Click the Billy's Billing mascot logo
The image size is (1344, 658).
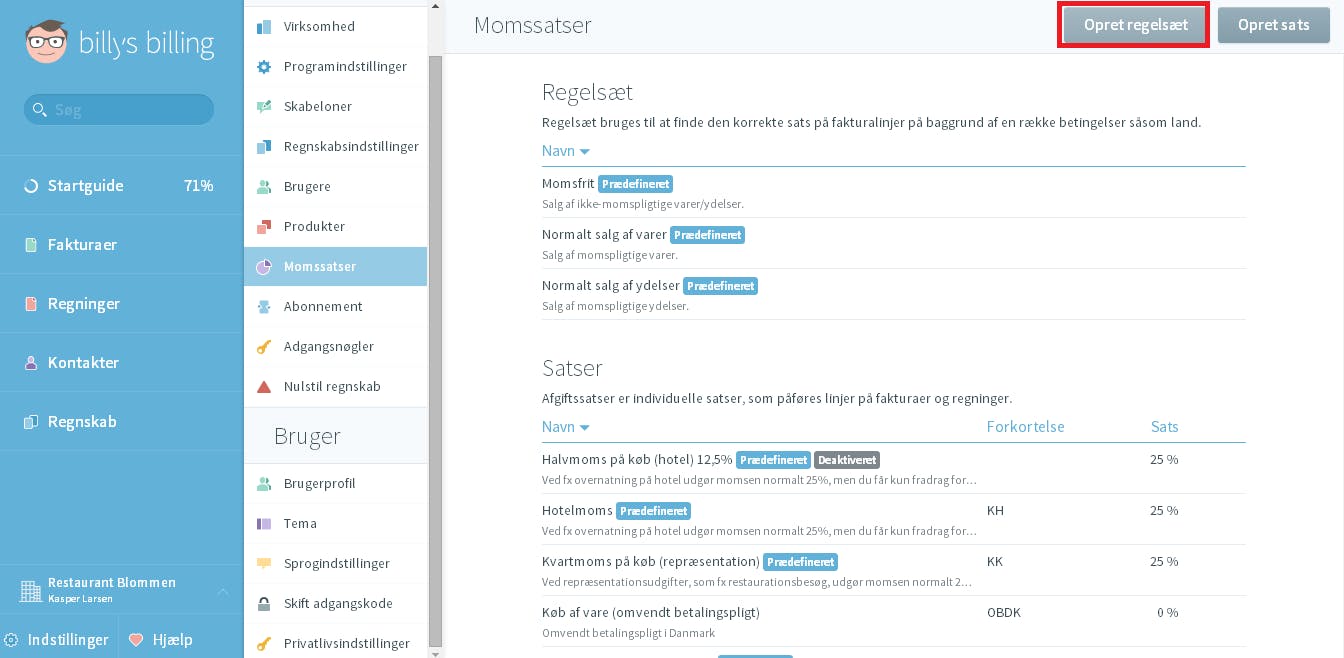[46, 42]
